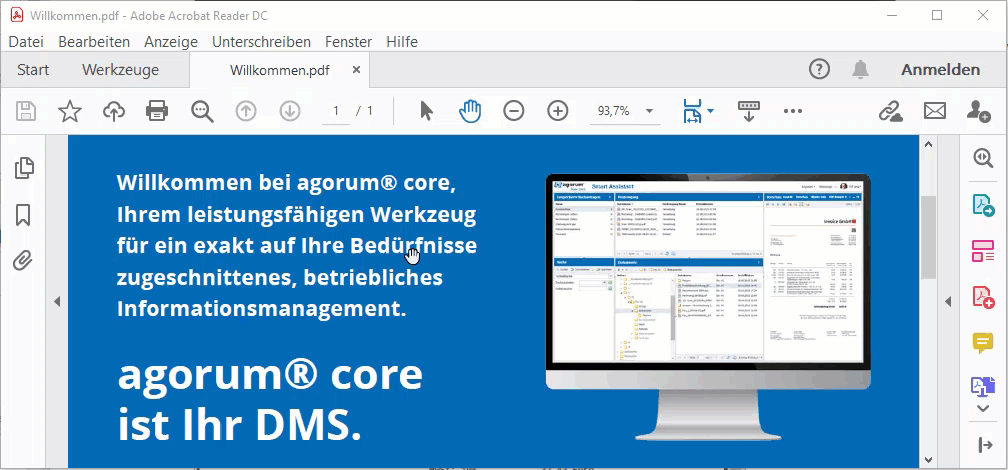This screenshot has height=470, width=1008.
Task: Open Help question mark icon
Action: (x=819, y=69)
